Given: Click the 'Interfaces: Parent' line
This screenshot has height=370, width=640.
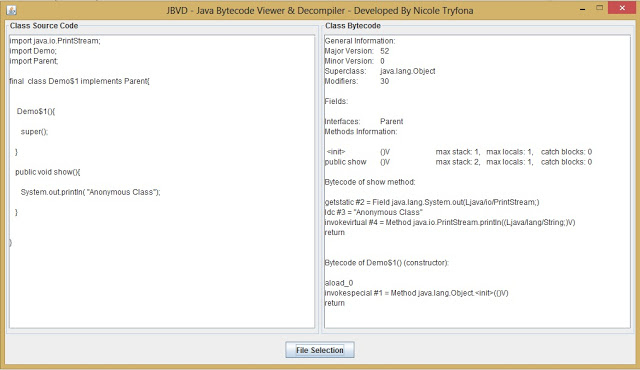Looking at the screenshot, I should tap(364, 121).
